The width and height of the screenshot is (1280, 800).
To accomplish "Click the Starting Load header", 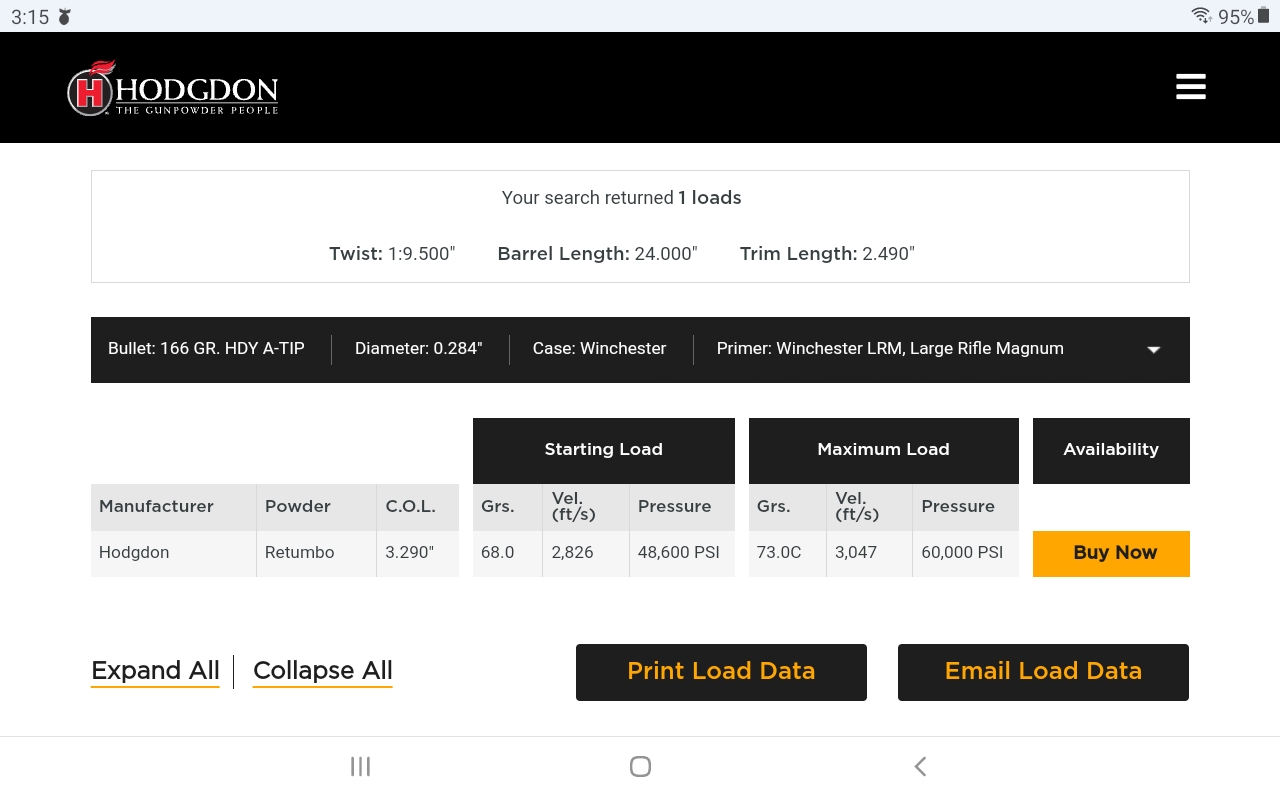I will (604, 450).
